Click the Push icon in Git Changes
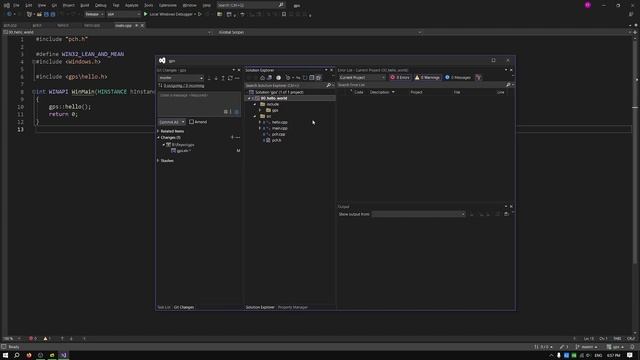Image resolution: width=640 pixels, height=360 pixels. point(223,78)
